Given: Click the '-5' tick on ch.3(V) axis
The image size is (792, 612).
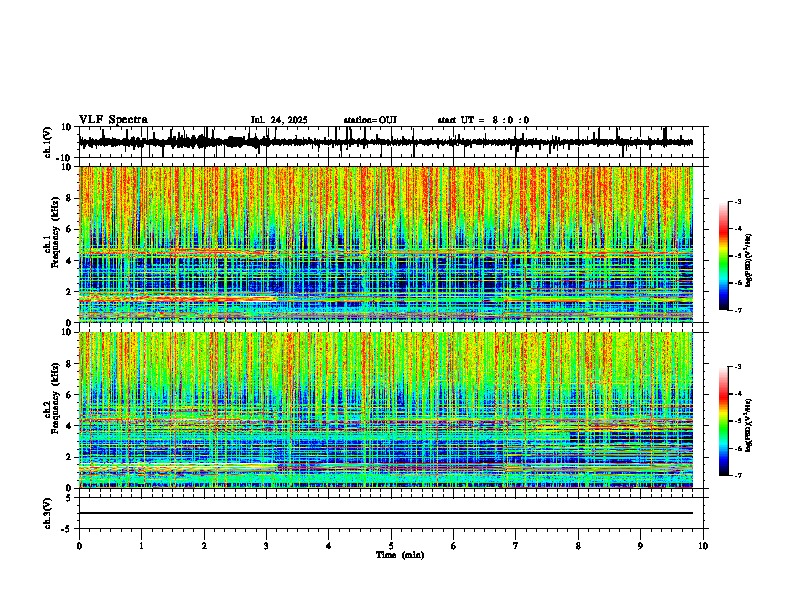Looking at the screenshot, I should pos(68,529).
